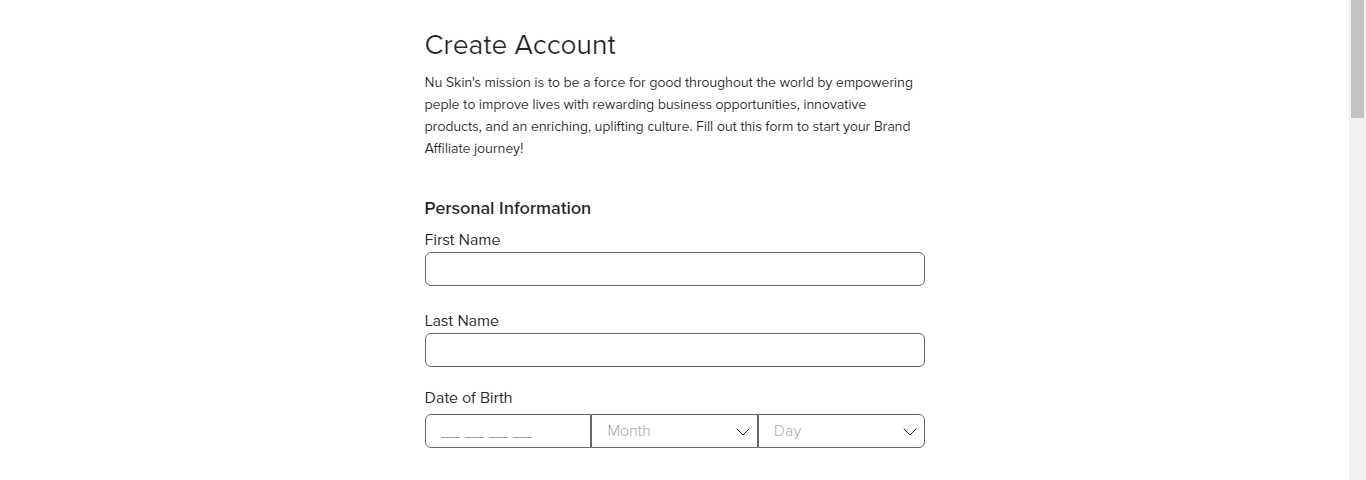The image size is (1366, 480).
Task: Click the "Month" placeholder text
Action: point(629,431)
